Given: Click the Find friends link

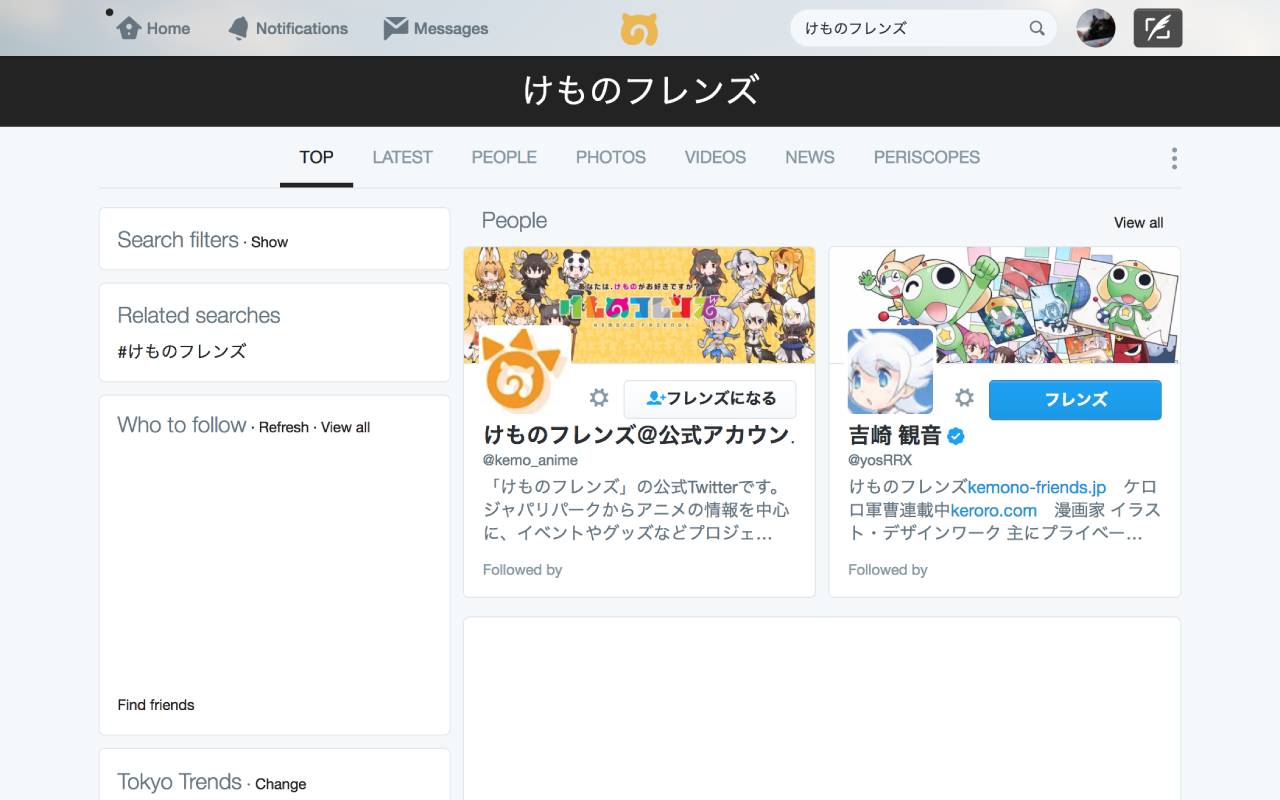Looking at the screenshot, I should (156, 705).
